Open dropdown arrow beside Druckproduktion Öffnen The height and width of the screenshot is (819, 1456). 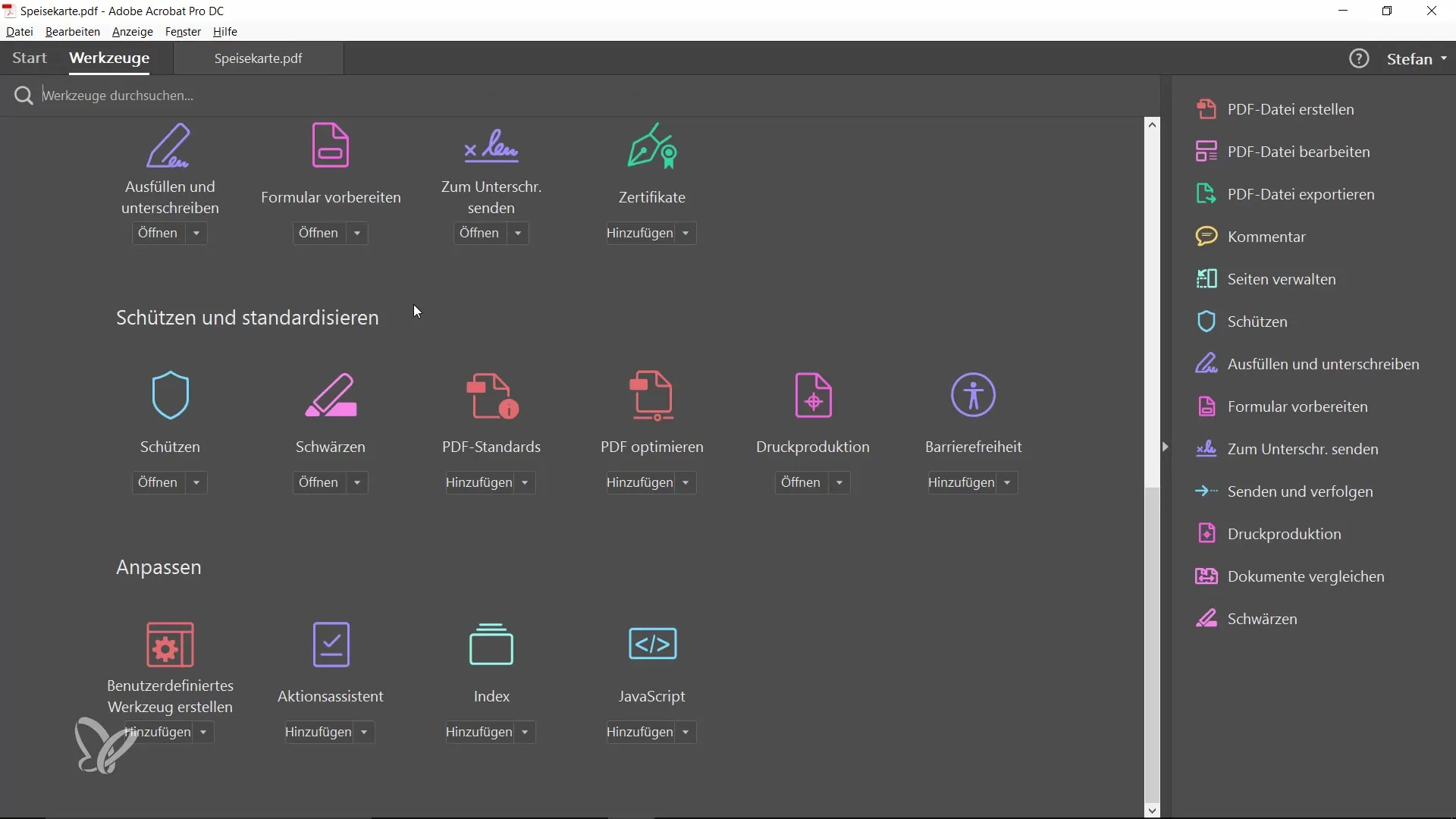click(x=839, y=483)
